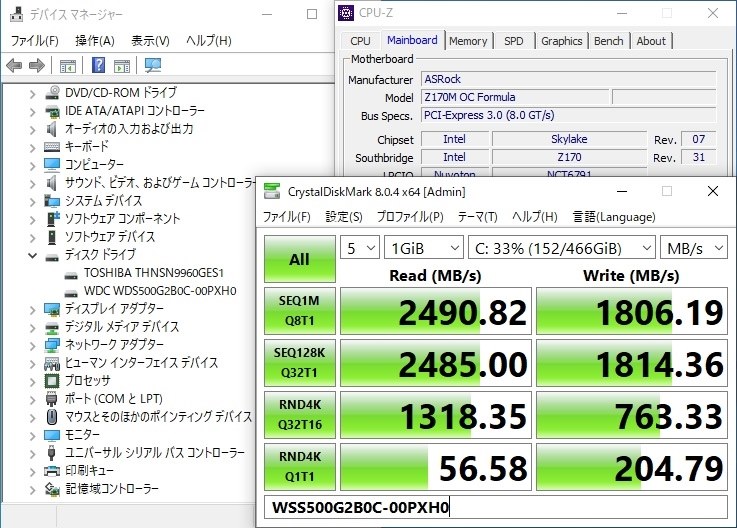
Task: Click the 2490.82 SEQ1M read result
Action: click(436, 311)
